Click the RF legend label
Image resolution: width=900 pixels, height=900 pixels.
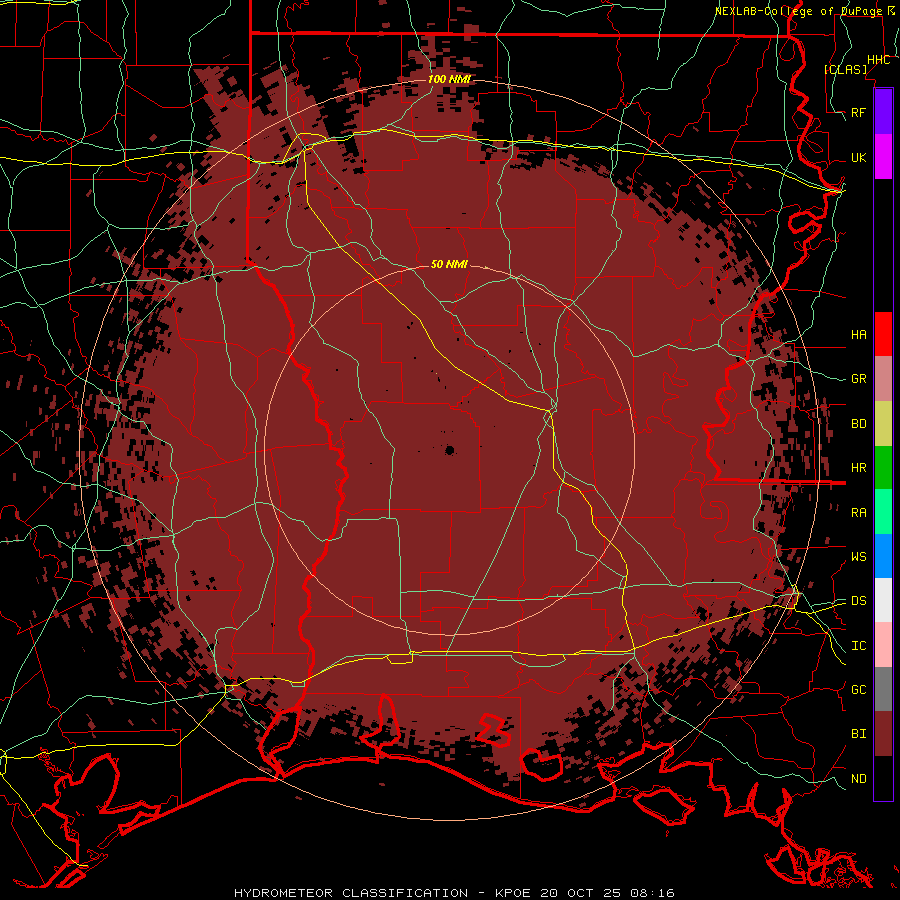coord(859,112)
